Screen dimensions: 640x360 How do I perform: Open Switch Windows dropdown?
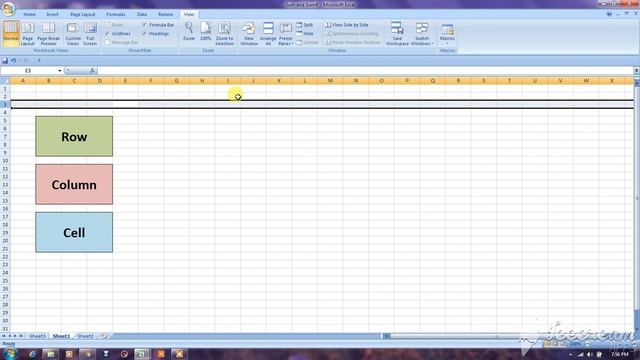pos(422,33)
